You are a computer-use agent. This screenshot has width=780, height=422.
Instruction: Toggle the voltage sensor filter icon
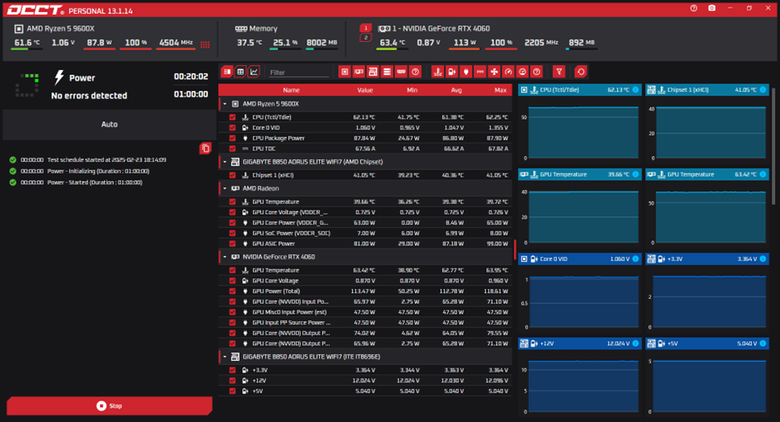point(452,72)
